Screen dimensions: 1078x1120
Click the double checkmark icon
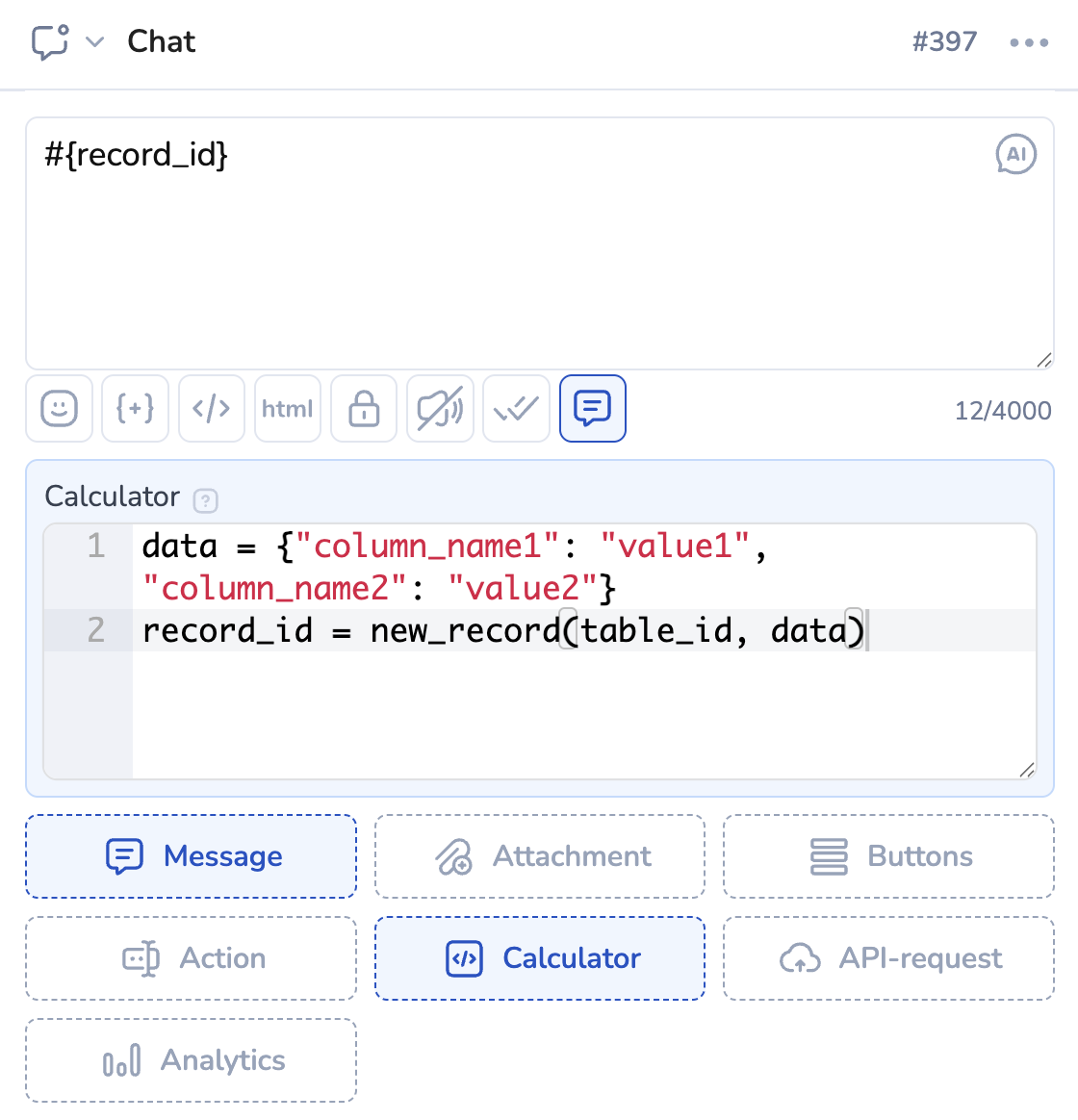(x=516, y=409)
